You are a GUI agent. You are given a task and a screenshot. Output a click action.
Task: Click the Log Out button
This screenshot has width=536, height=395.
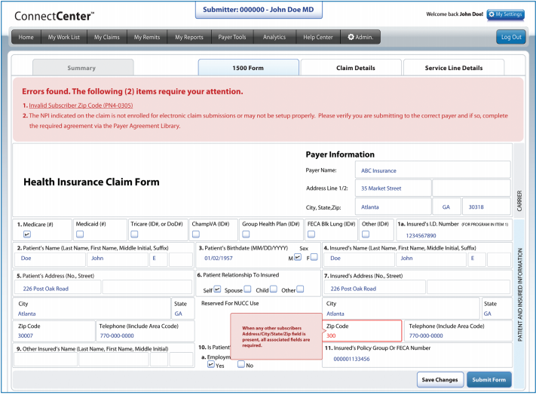pyautogui.click(x=511, y=37)
